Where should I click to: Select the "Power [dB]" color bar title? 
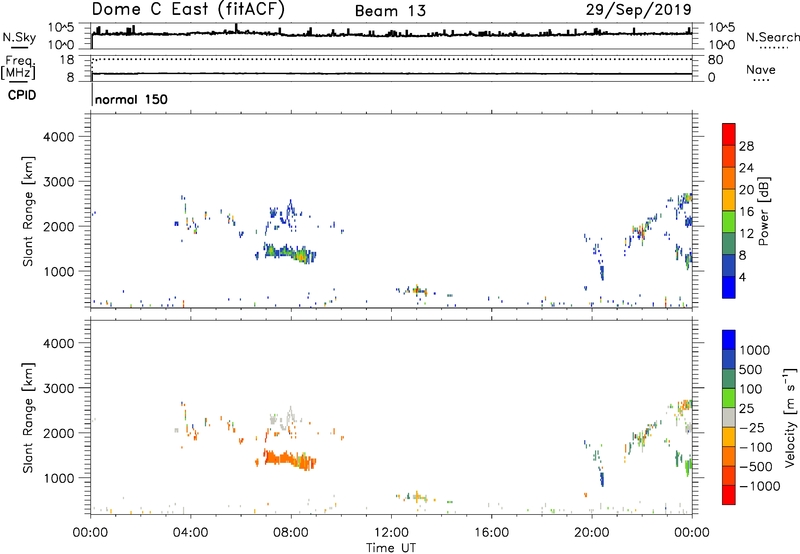764,211
